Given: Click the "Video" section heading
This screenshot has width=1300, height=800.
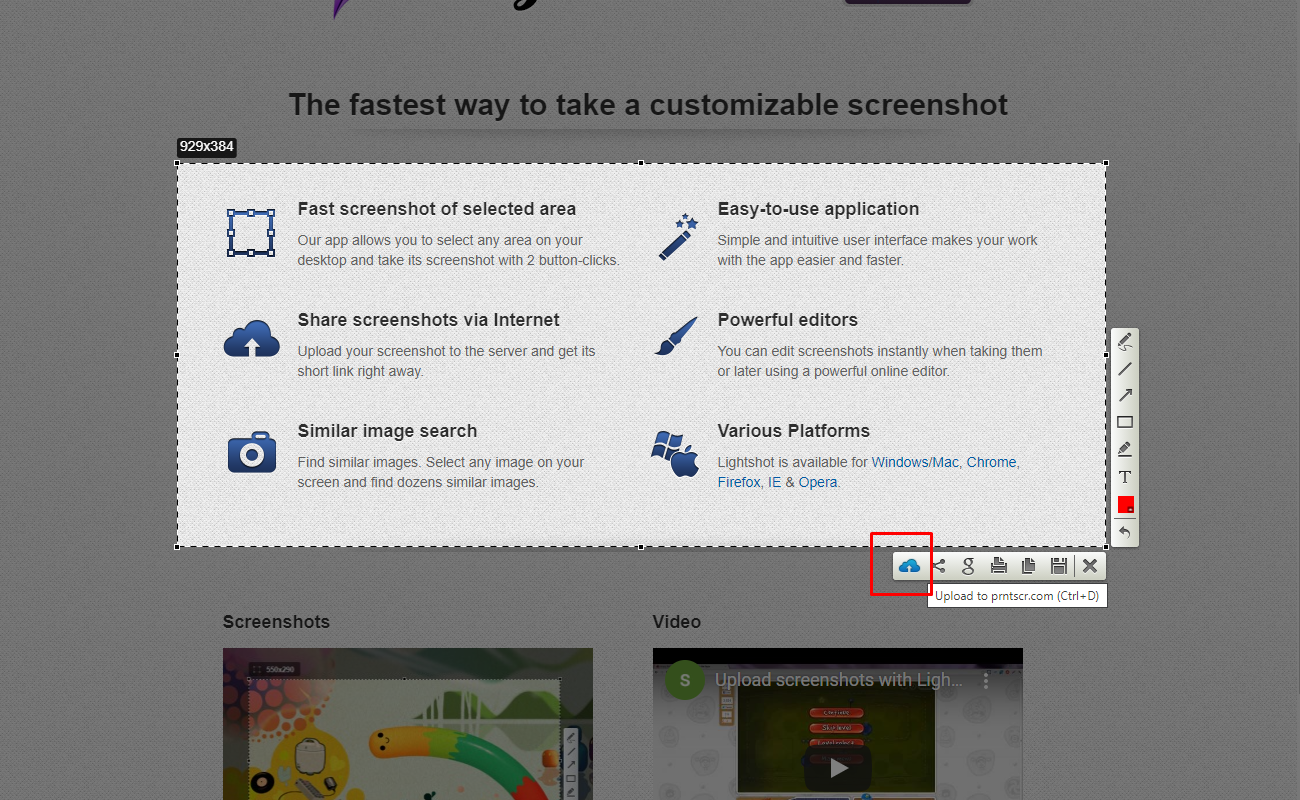Looking at the screenshot, I should coord(677,622).
